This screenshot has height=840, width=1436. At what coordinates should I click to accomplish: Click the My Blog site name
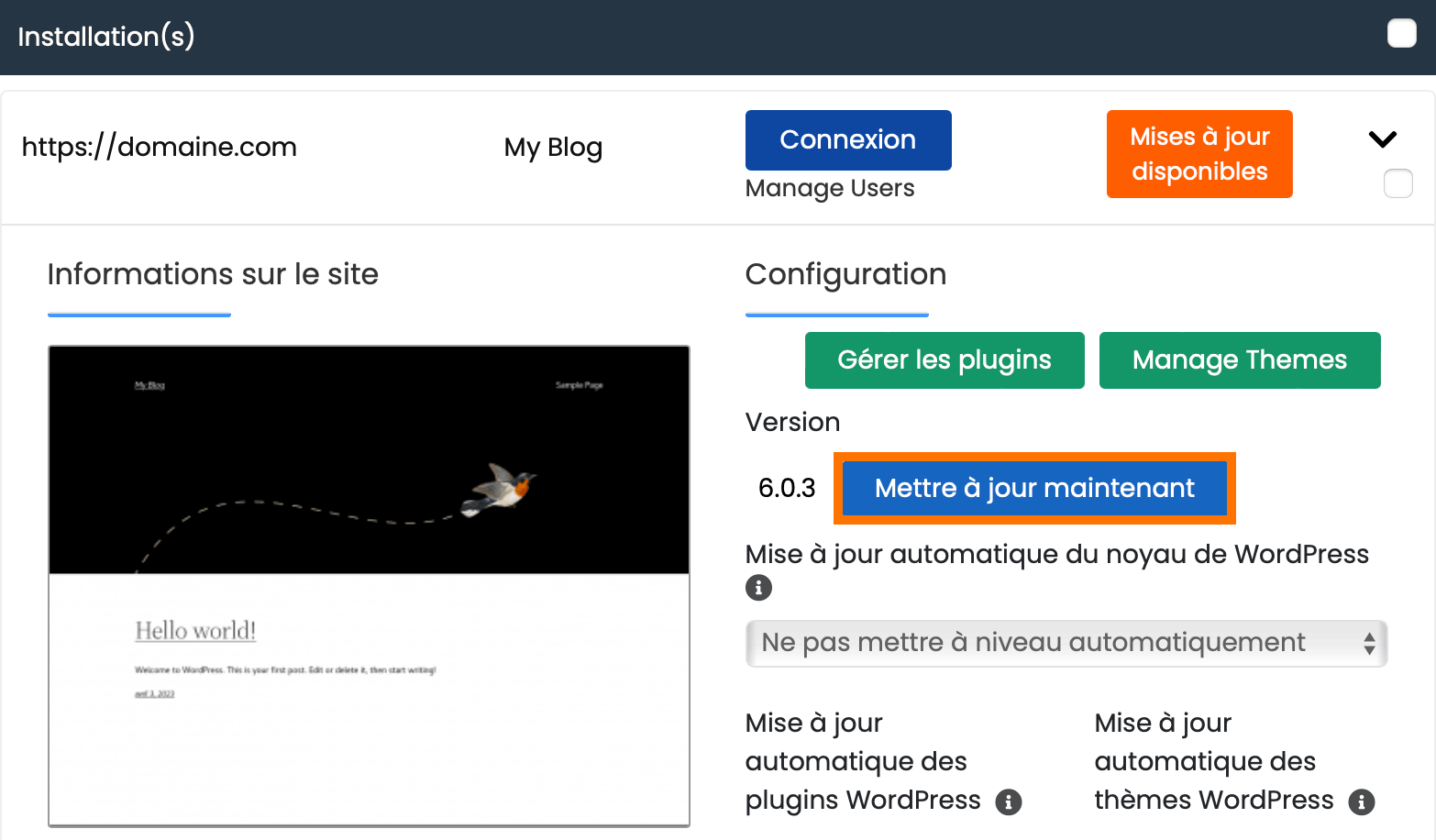click(x=553, y=148)
